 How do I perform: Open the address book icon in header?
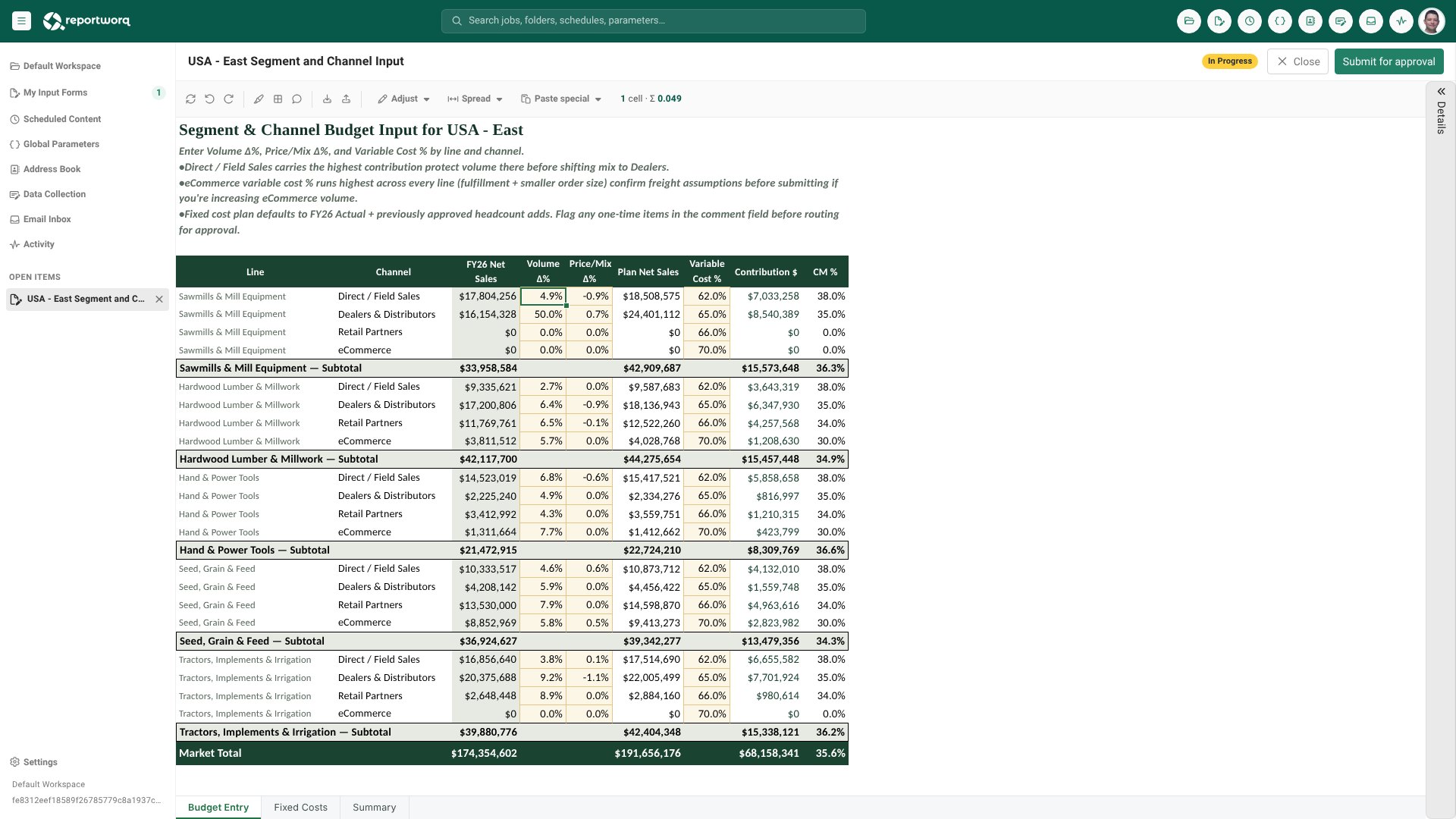(x=1310, y=21)
